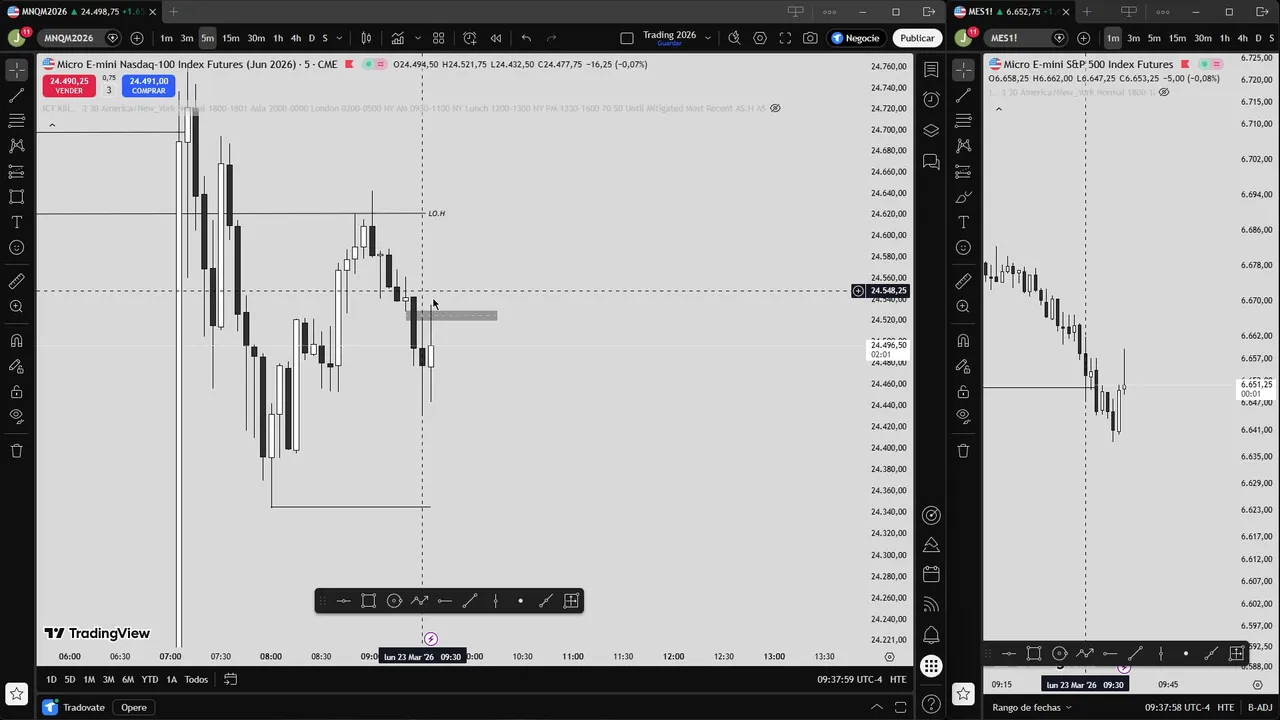1280x720 pixels.
Task: Click the zoom in tool in the left chart toolbar
Action: click(16, 307)
